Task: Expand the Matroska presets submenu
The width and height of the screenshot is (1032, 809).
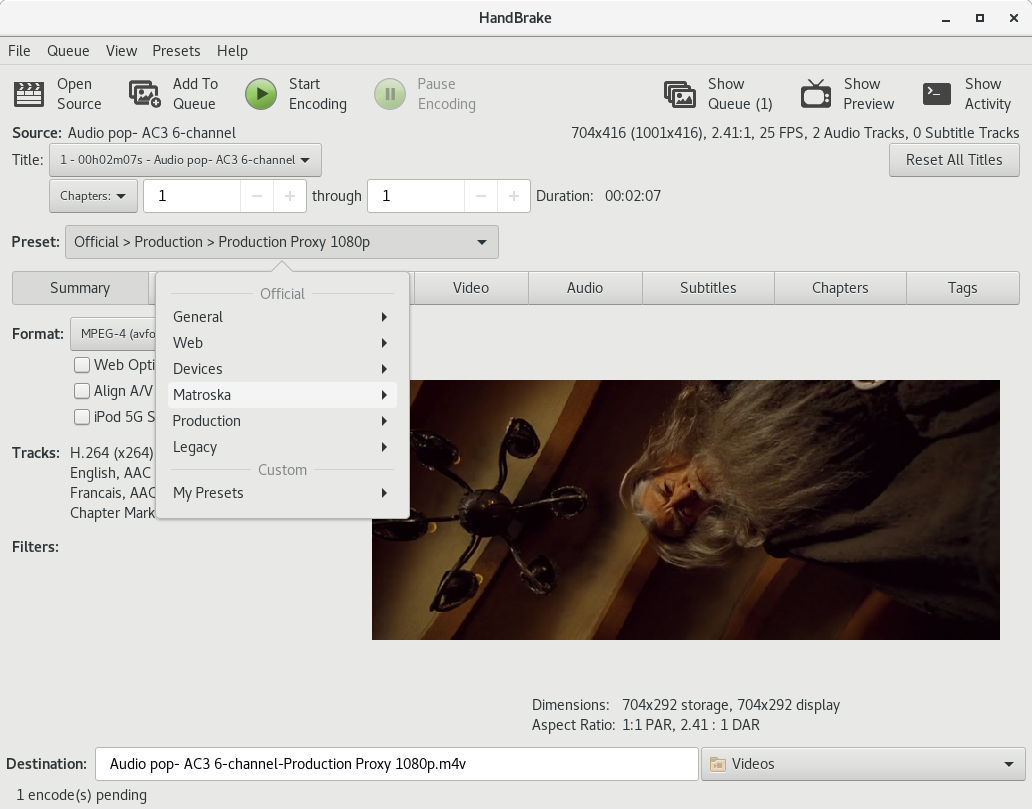Action: (282, 395)
